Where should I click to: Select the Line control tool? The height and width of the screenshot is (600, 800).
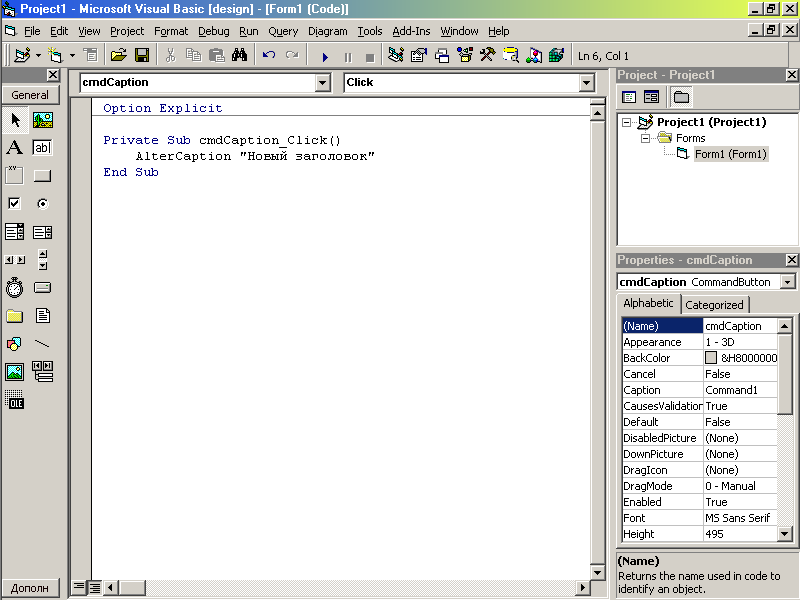click(43, 344)
